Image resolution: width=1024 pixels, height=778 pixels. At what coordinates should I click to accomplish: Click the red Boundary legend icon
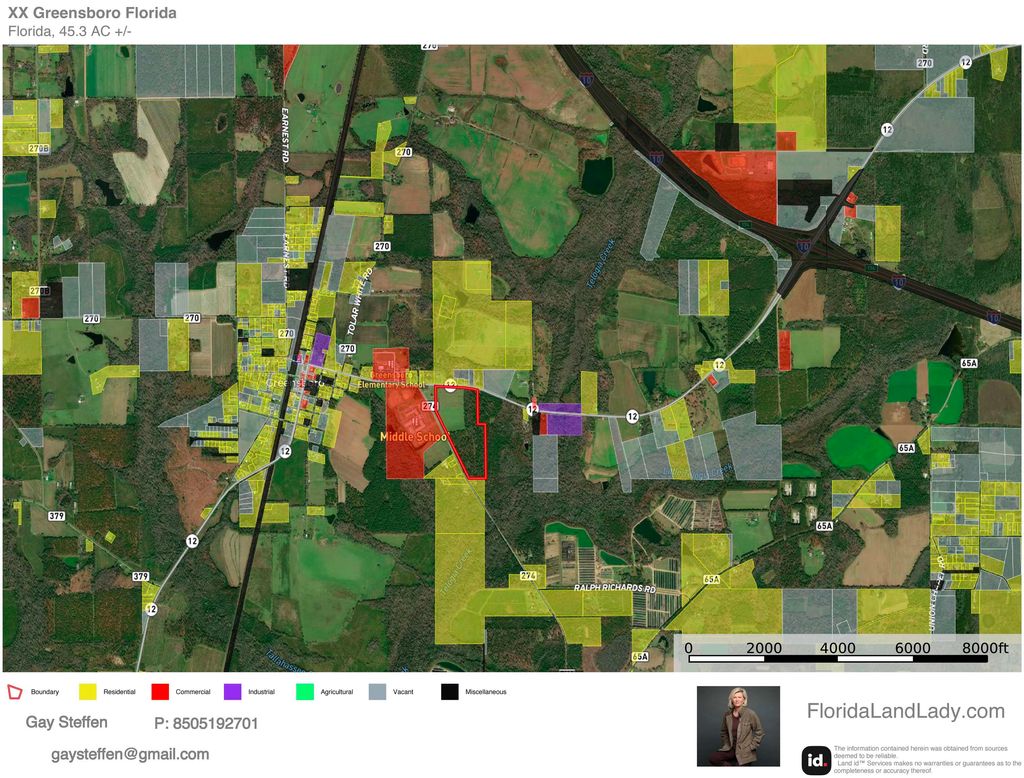[15, 691]
